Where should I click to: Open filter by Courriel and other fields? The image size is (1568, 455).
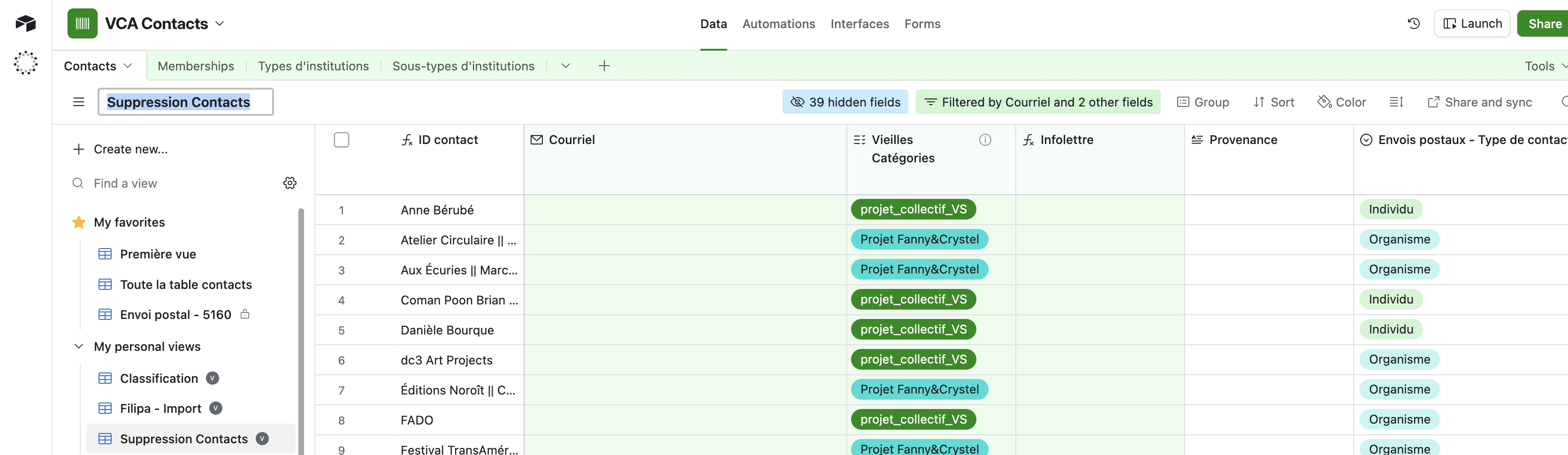[x=1038, y=102]
